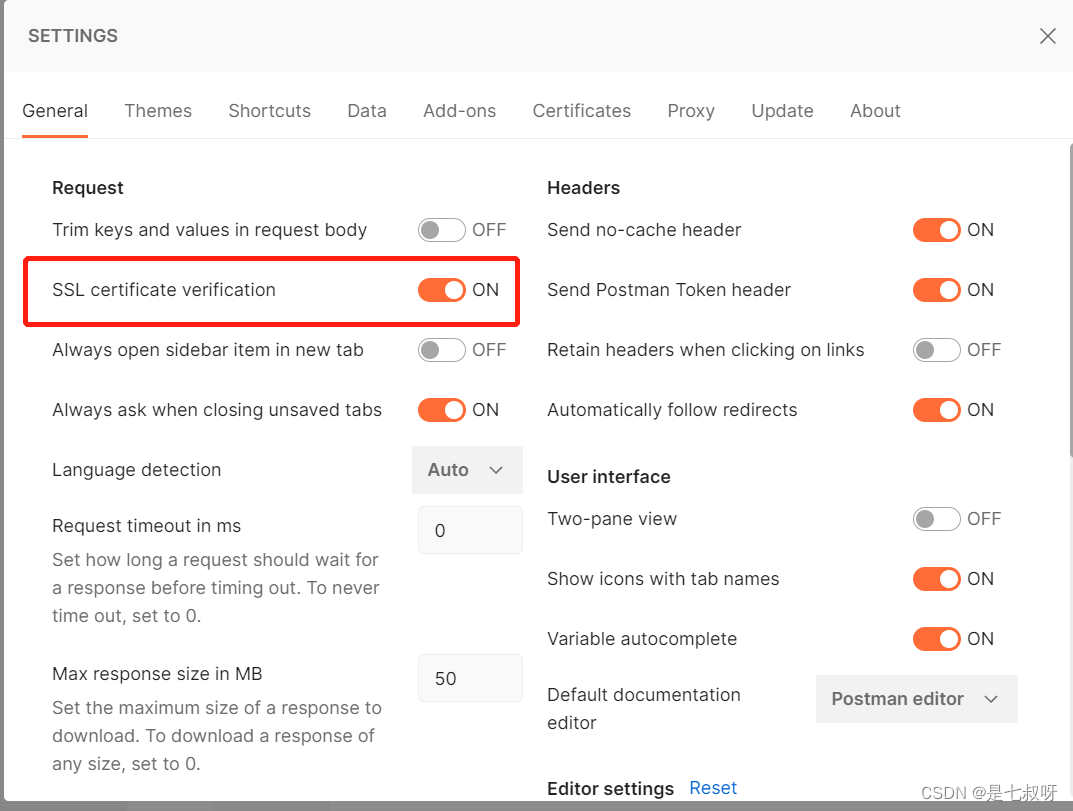Screen dimensions: 1073x811
Task: Enable Always open sidebar item in new tab
Action: 442,350
